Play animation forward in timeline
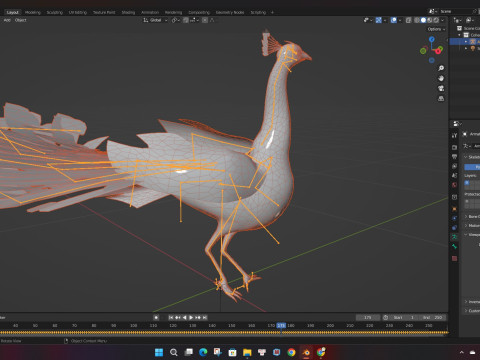This screenshot has width=480, height=360. tap(191, 318)
